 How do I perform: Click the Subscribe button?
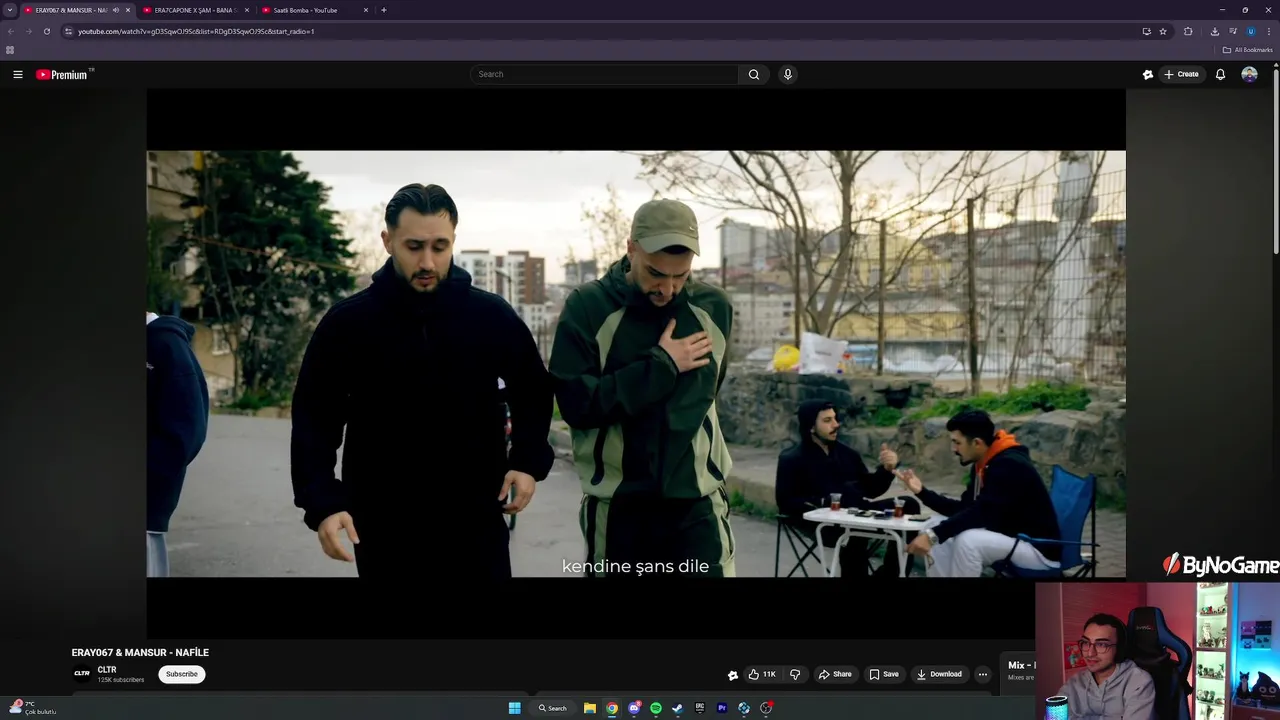[x=182, y=674]
